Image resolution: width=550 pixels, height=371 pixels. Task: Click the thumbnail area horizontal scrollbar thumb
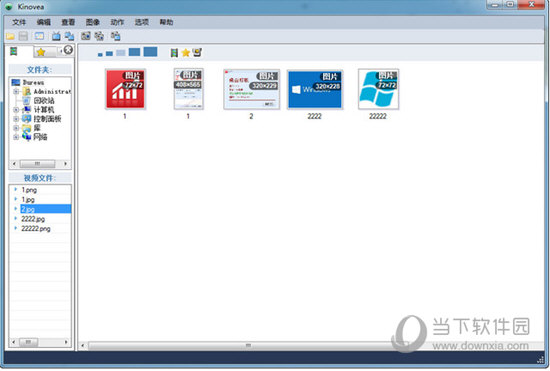tap(248, 346)
